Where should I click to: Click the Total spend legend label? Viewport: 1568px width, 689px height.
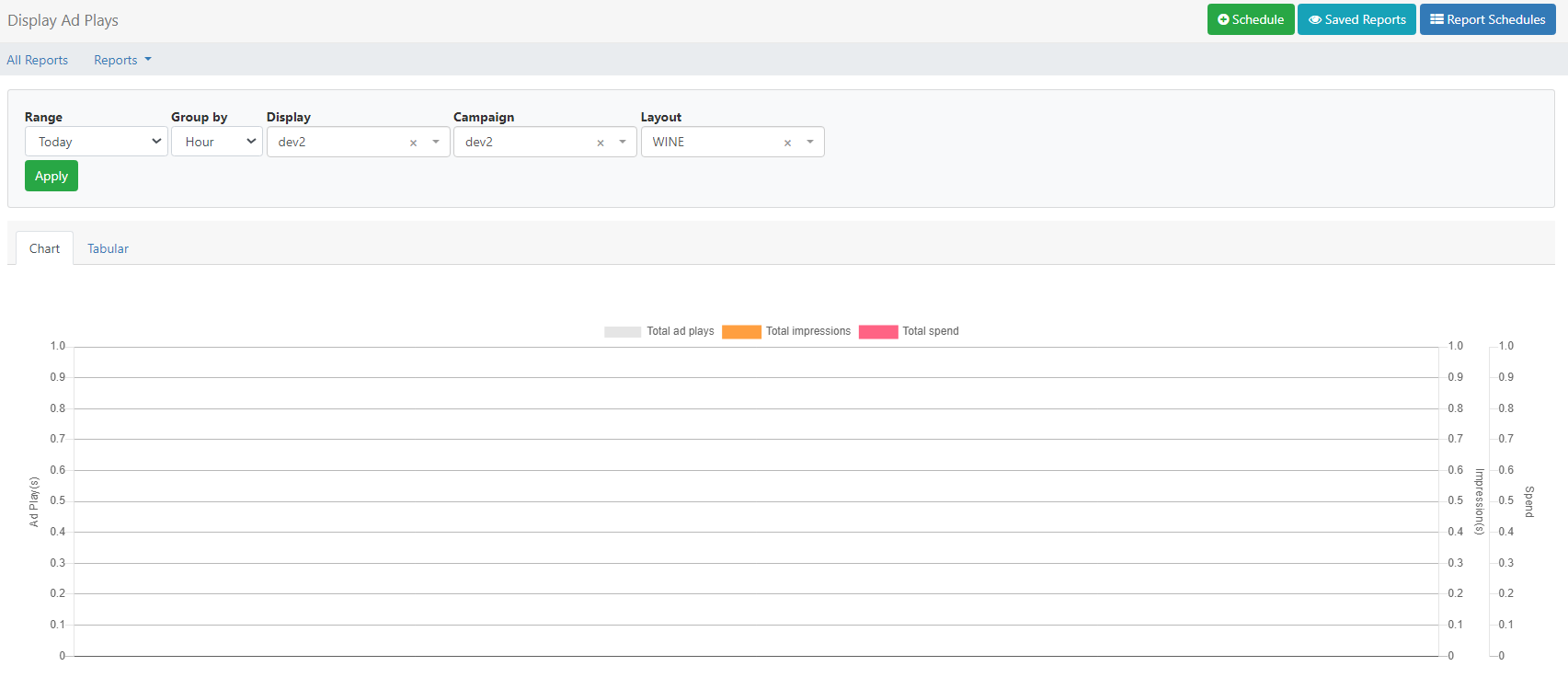click(931, 331)
